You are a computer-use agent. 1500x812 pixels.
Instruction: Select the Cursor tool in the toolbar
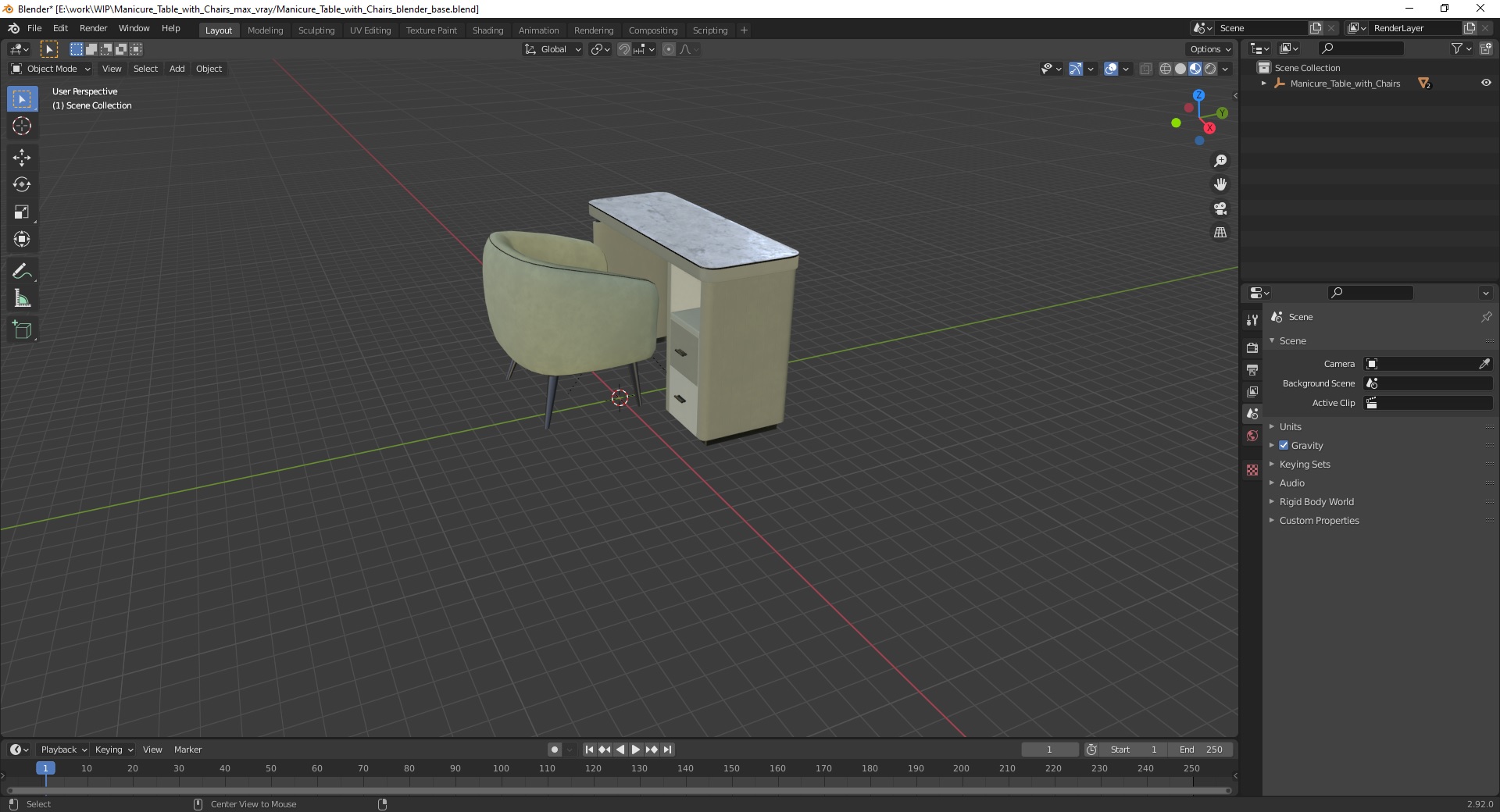22,126
